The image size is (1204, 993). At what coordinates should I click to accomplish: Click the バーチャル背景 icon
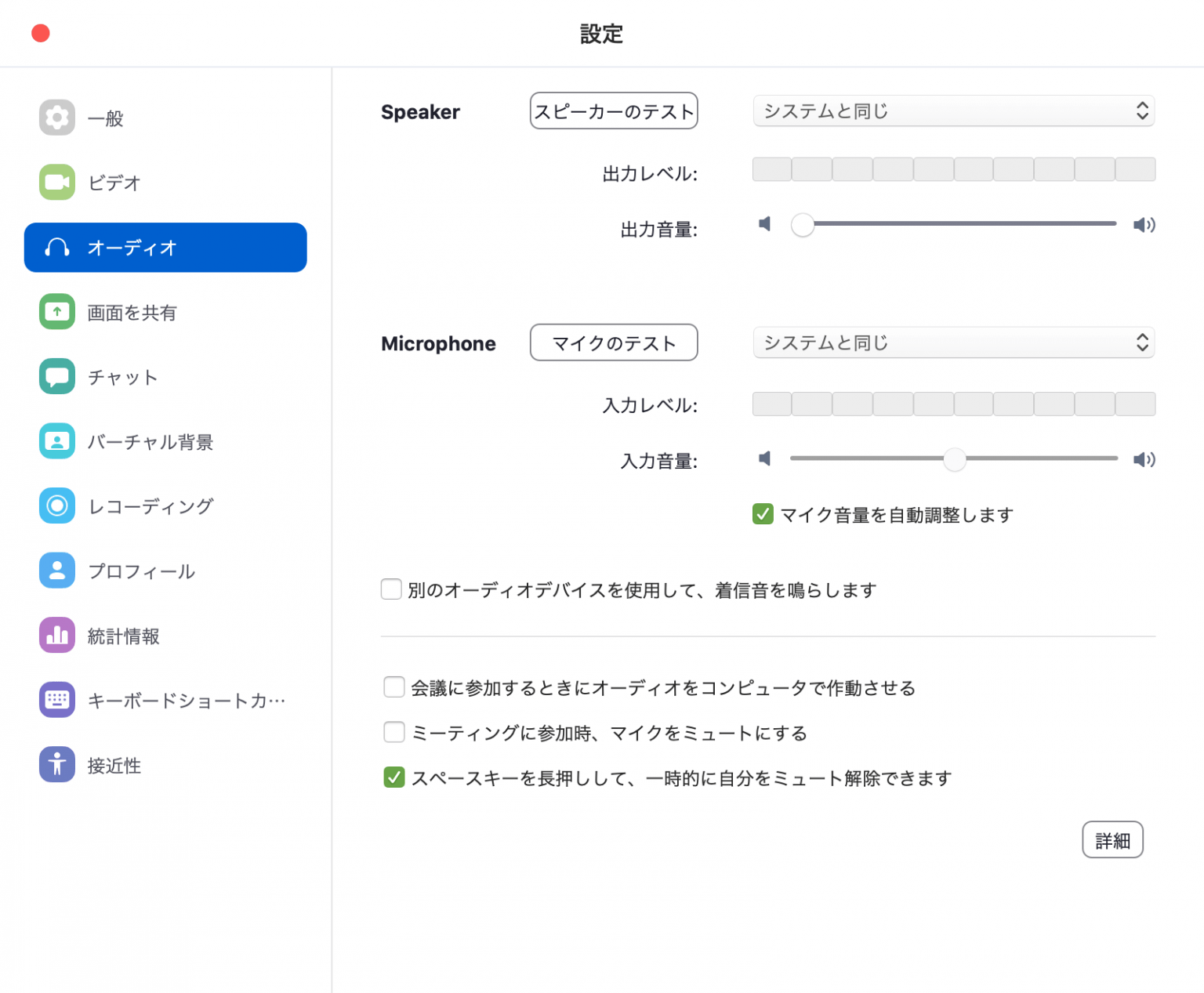pos(56,441)
